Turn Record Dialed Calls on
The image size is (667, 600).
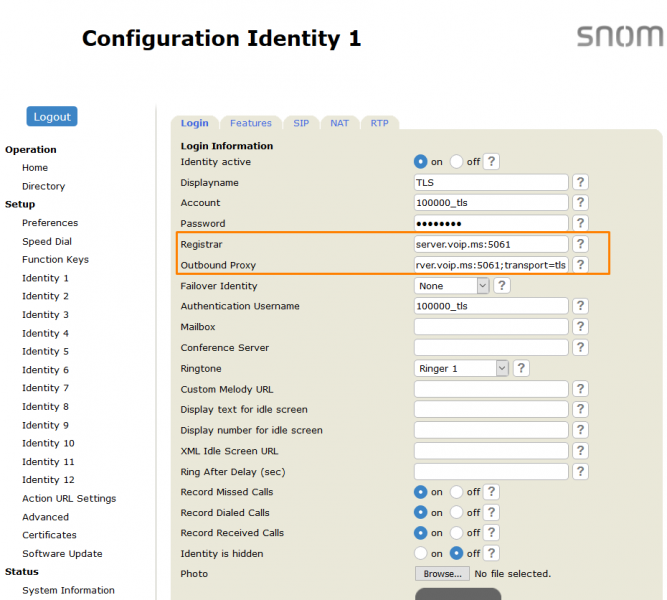(x=420, y=512)
